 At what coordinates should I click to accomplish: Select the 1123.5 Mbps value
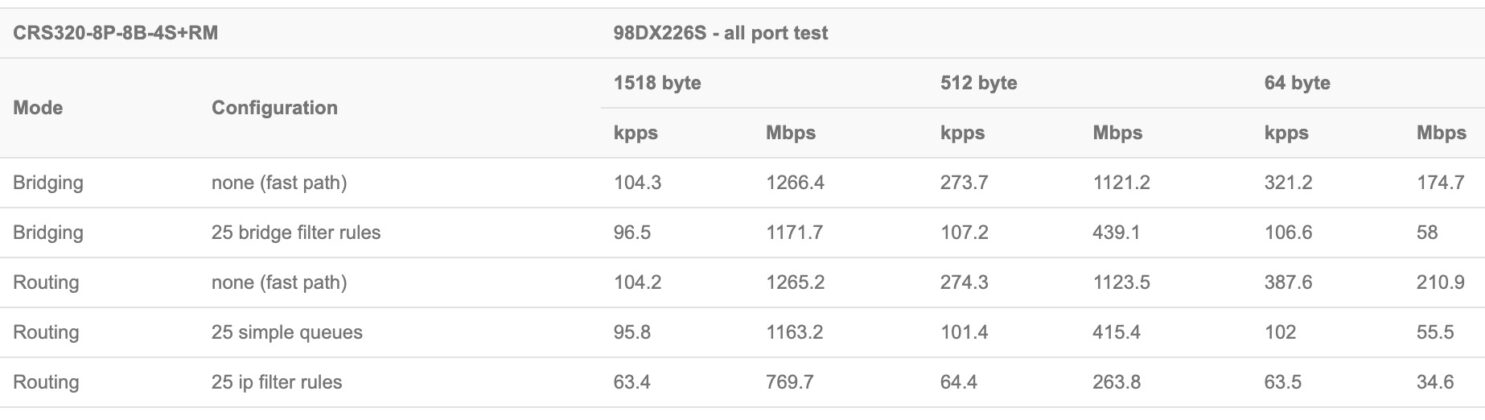point(1121,283)
